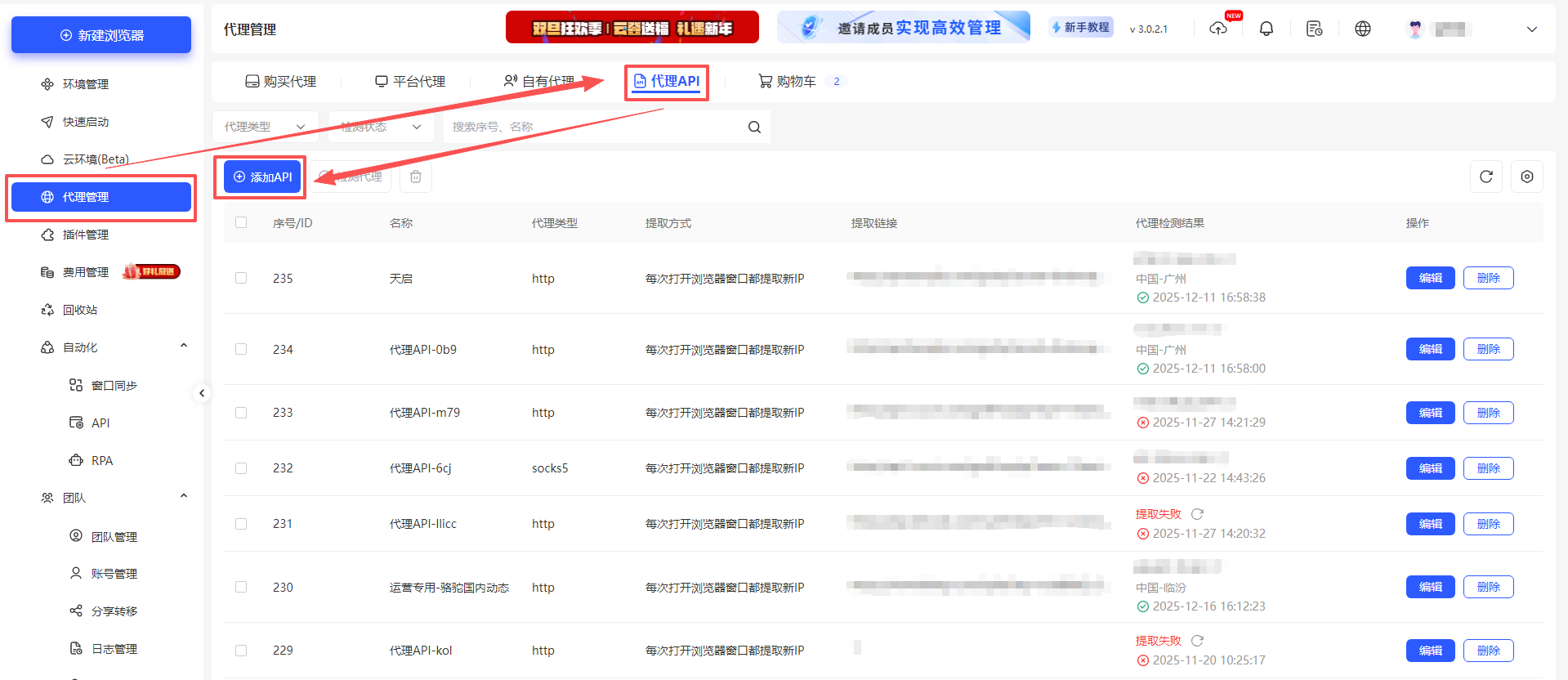
Task: Open 云环境(Beta) in the sidebar
Action: (x=96, y=159)
